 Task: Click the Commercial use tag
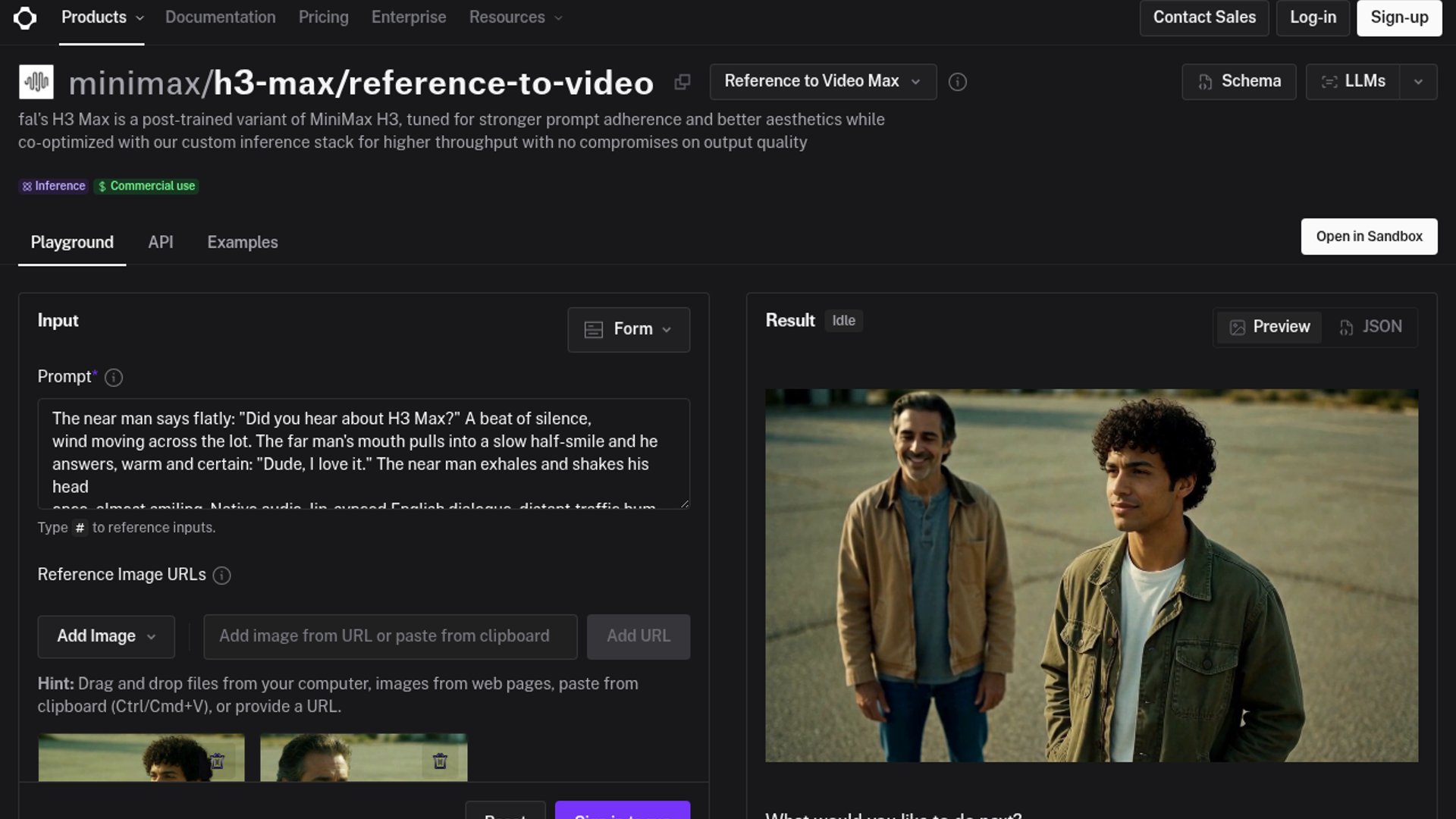tap(146, 186)
